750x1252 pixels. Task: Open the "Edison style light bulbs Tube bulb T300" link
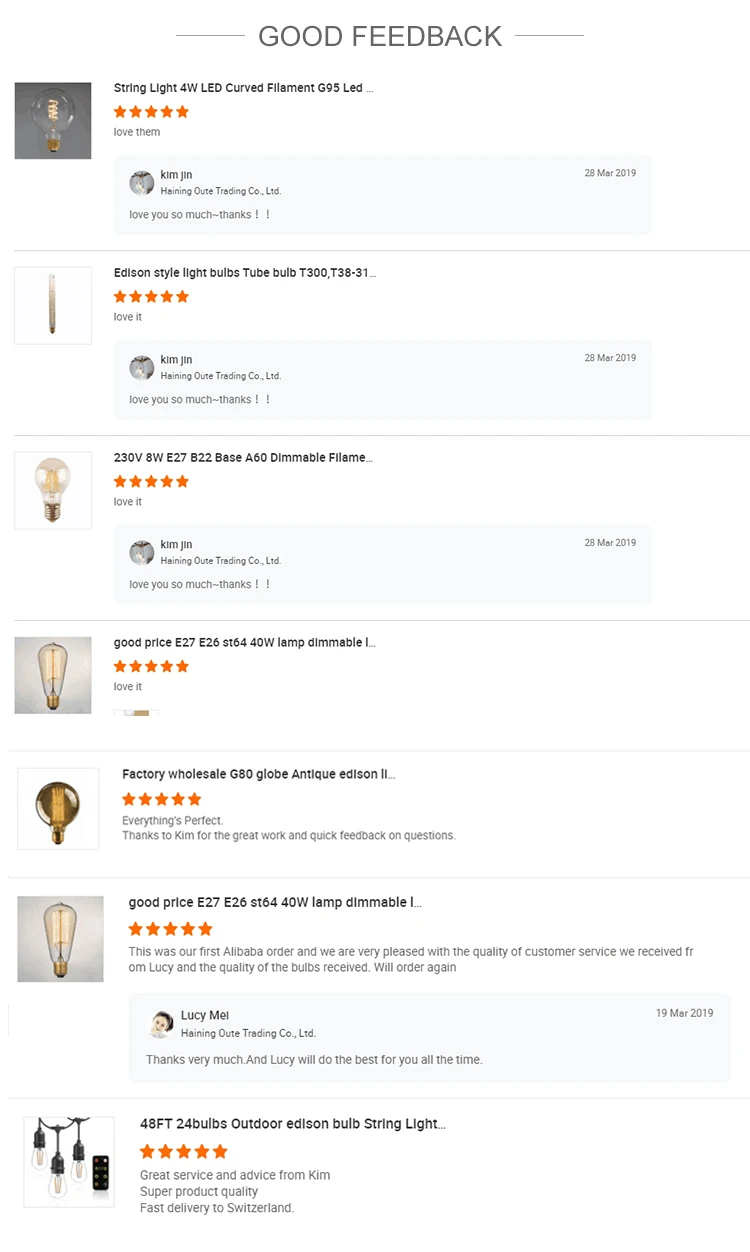[245, 273]
